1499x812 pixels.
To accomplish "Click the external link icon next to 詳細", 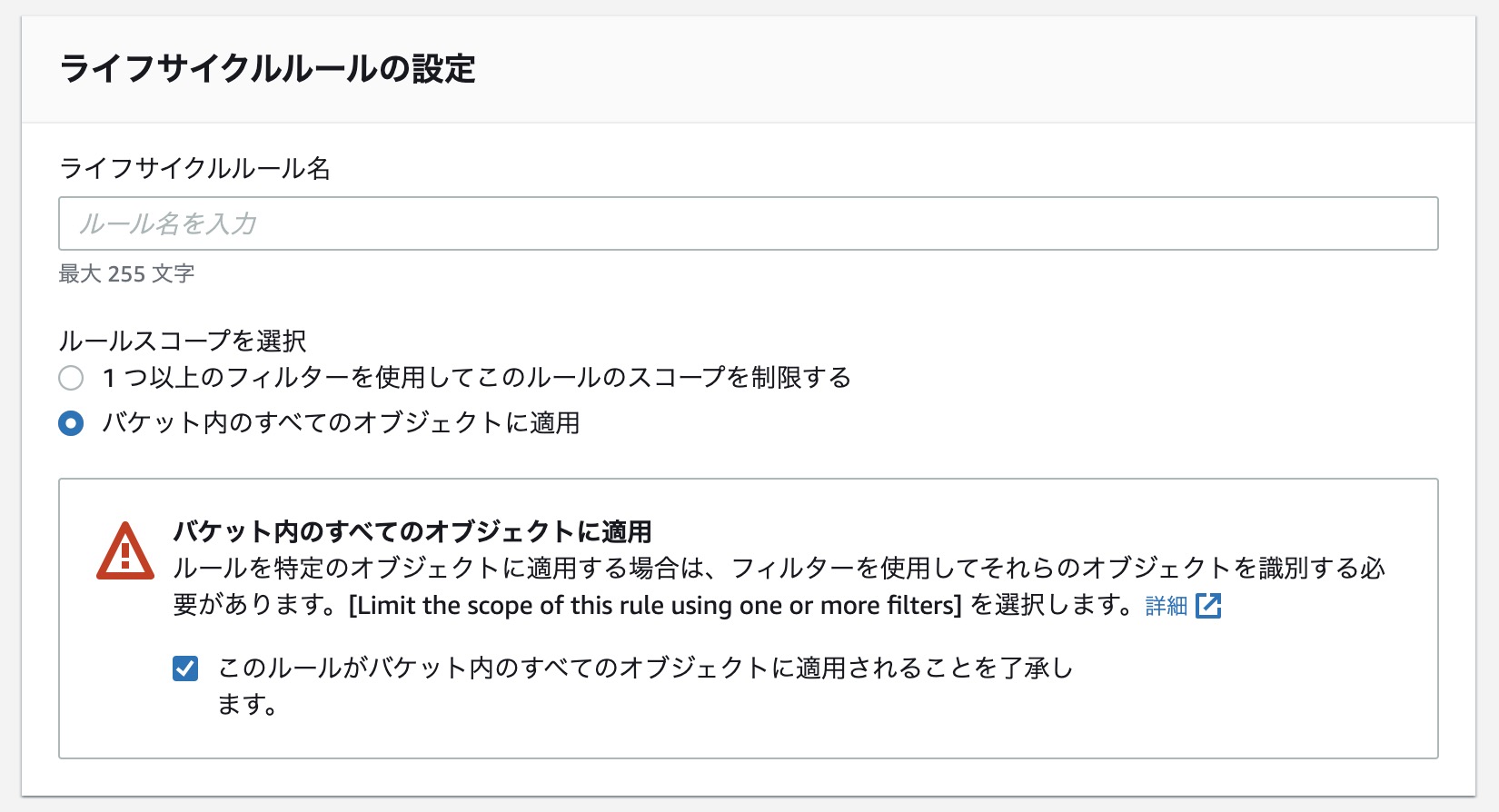I will [x=1209, y=606].
